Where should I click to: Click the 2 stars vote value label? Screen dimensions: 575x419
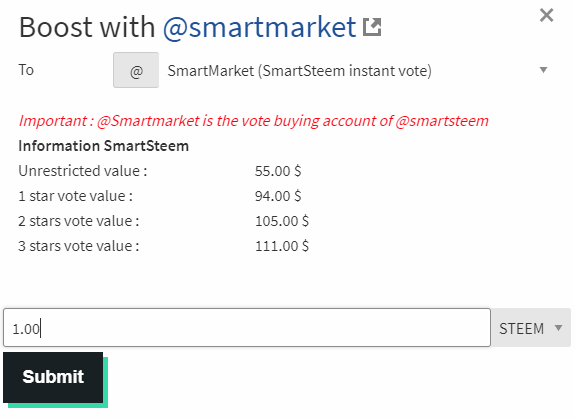click(x=79, y=221)
